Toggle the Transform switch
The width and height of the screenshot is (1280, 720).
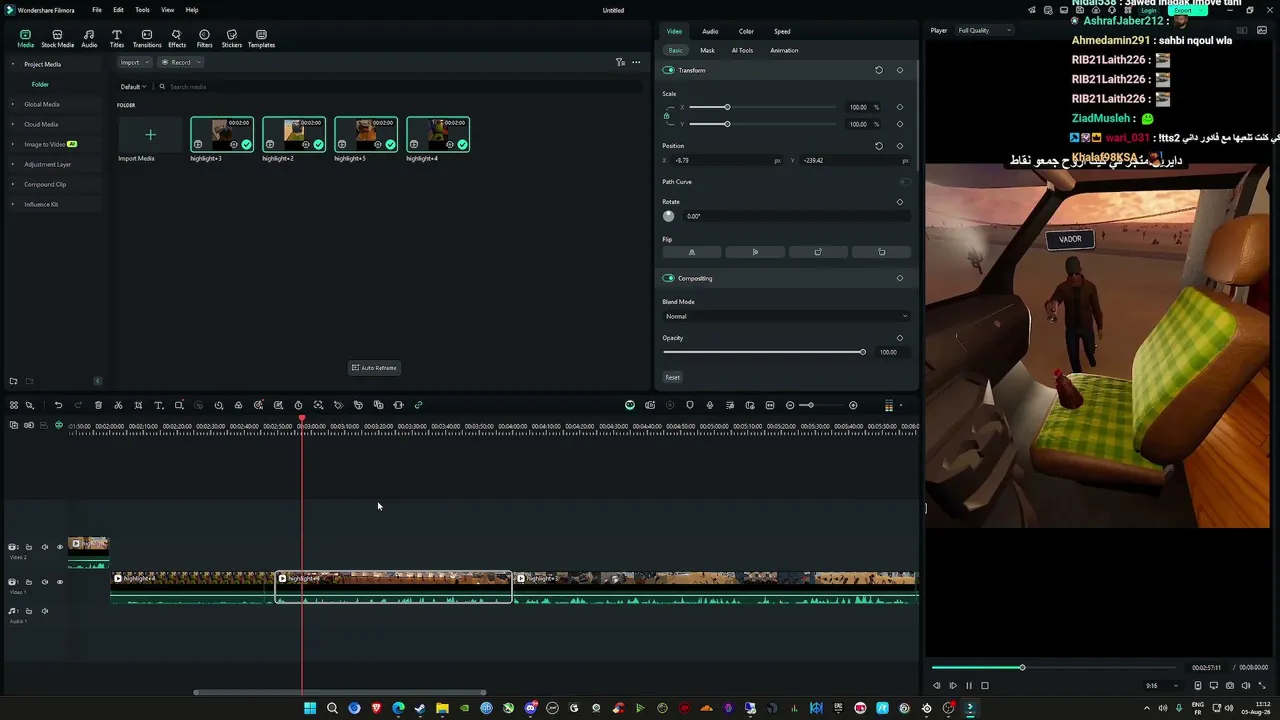coord(668,70)
